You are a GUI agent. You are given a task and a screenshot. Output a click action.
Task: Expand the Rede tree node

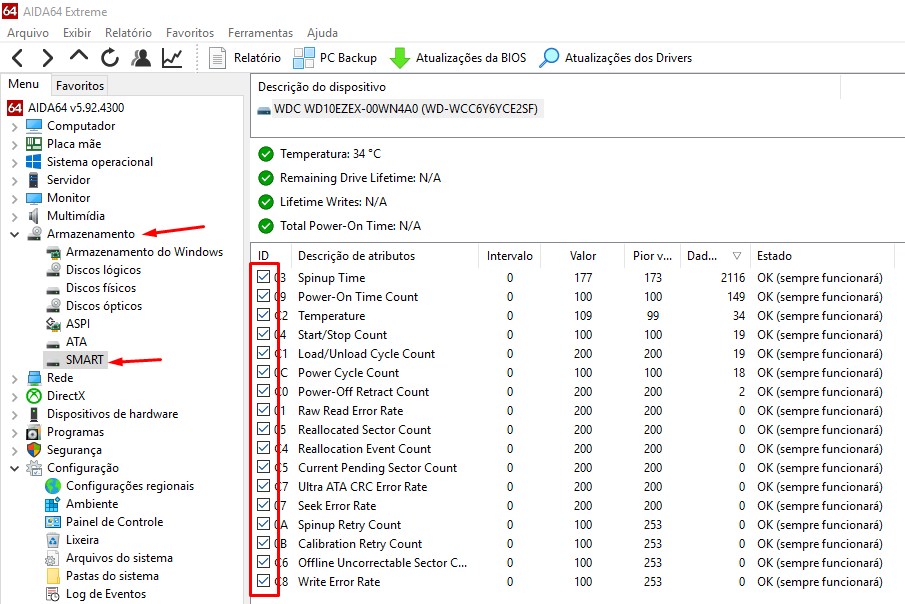coord(15,378)
